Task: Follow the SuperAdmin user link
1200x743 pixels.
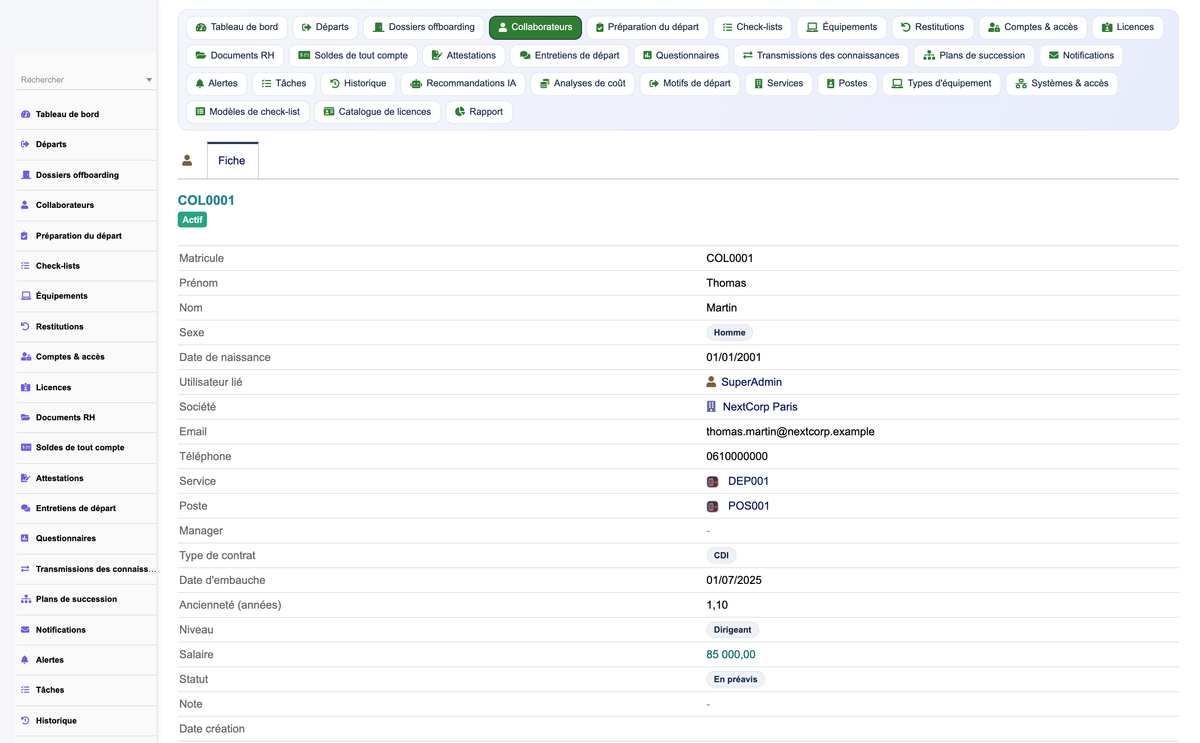Action: (752, 382)
